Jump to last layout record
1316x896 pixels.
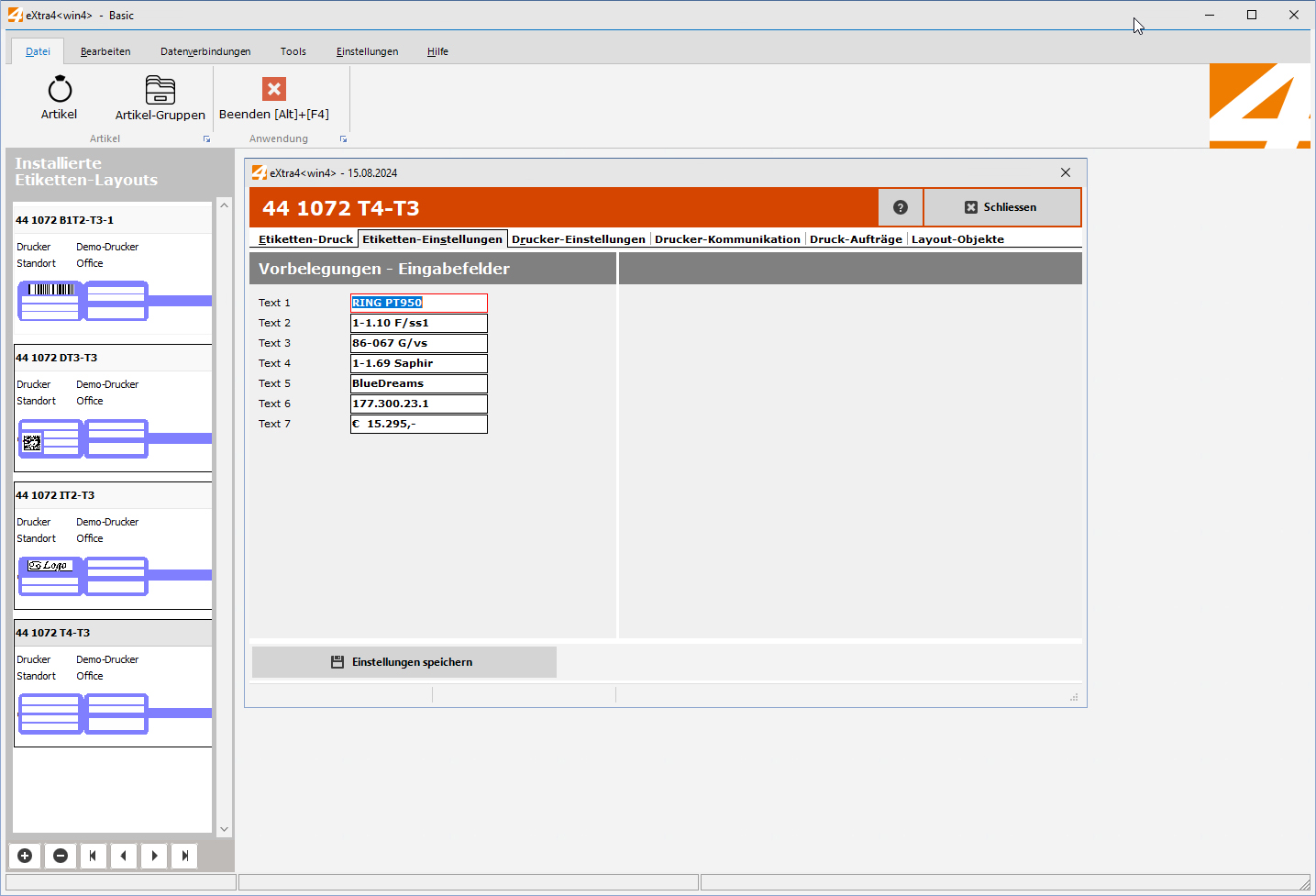click(x=184, y=856)
